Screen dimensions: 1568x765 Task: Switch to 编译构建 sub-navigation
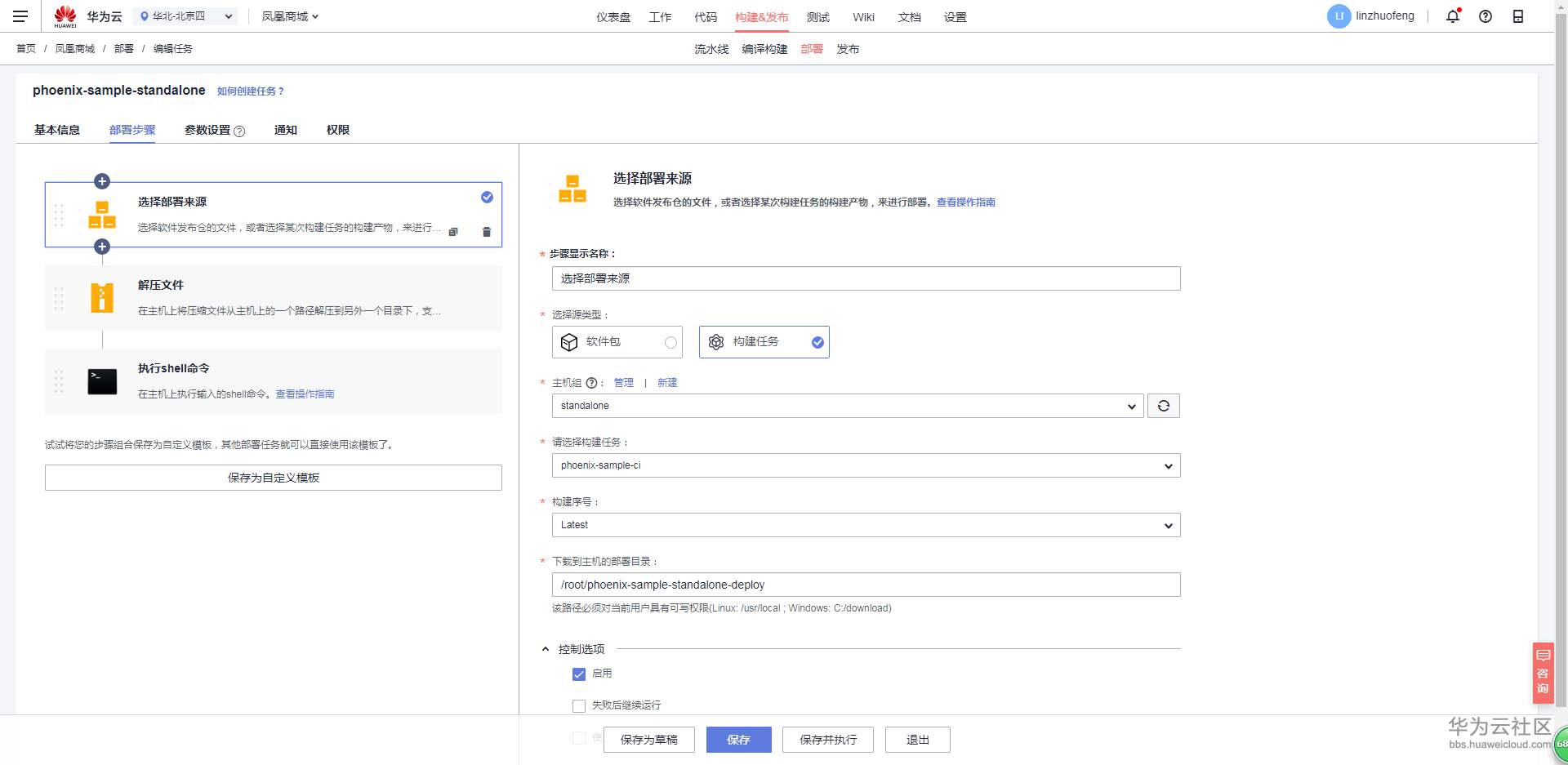point(764,49)
